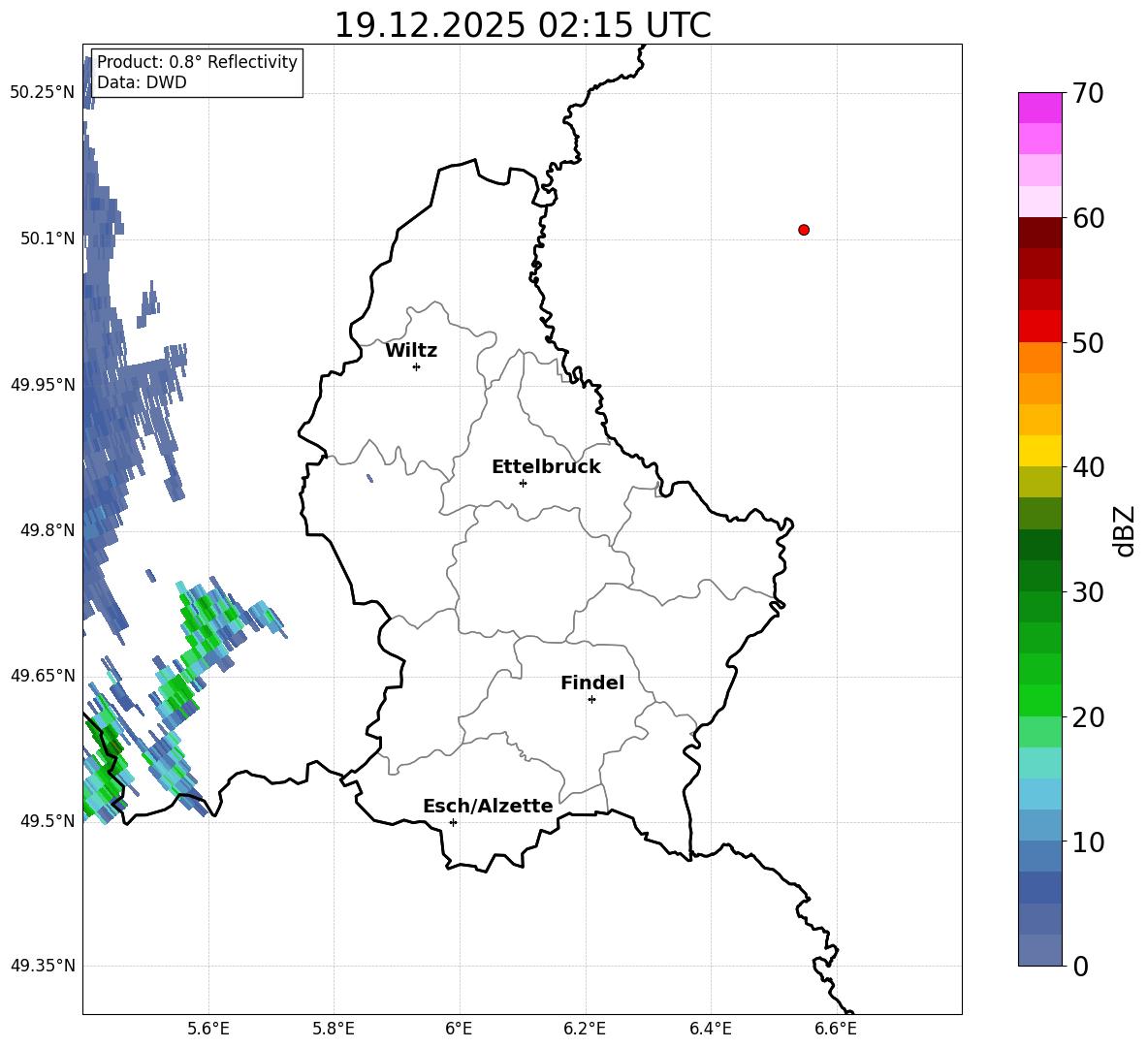Click the Product: 0.8° Reflectivity text

pos(197,62)
